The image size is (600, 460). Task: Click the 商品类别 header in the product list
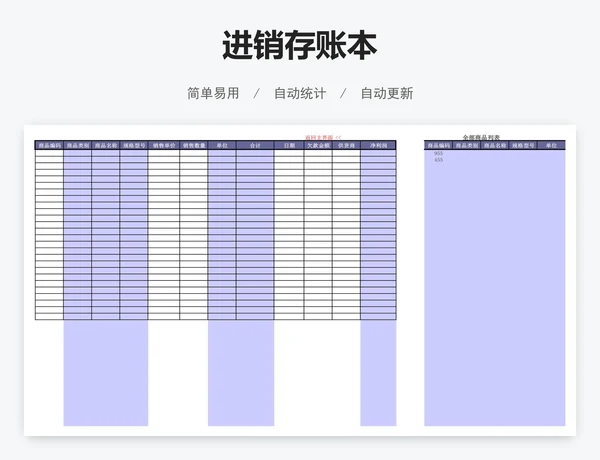coord(467,146)
